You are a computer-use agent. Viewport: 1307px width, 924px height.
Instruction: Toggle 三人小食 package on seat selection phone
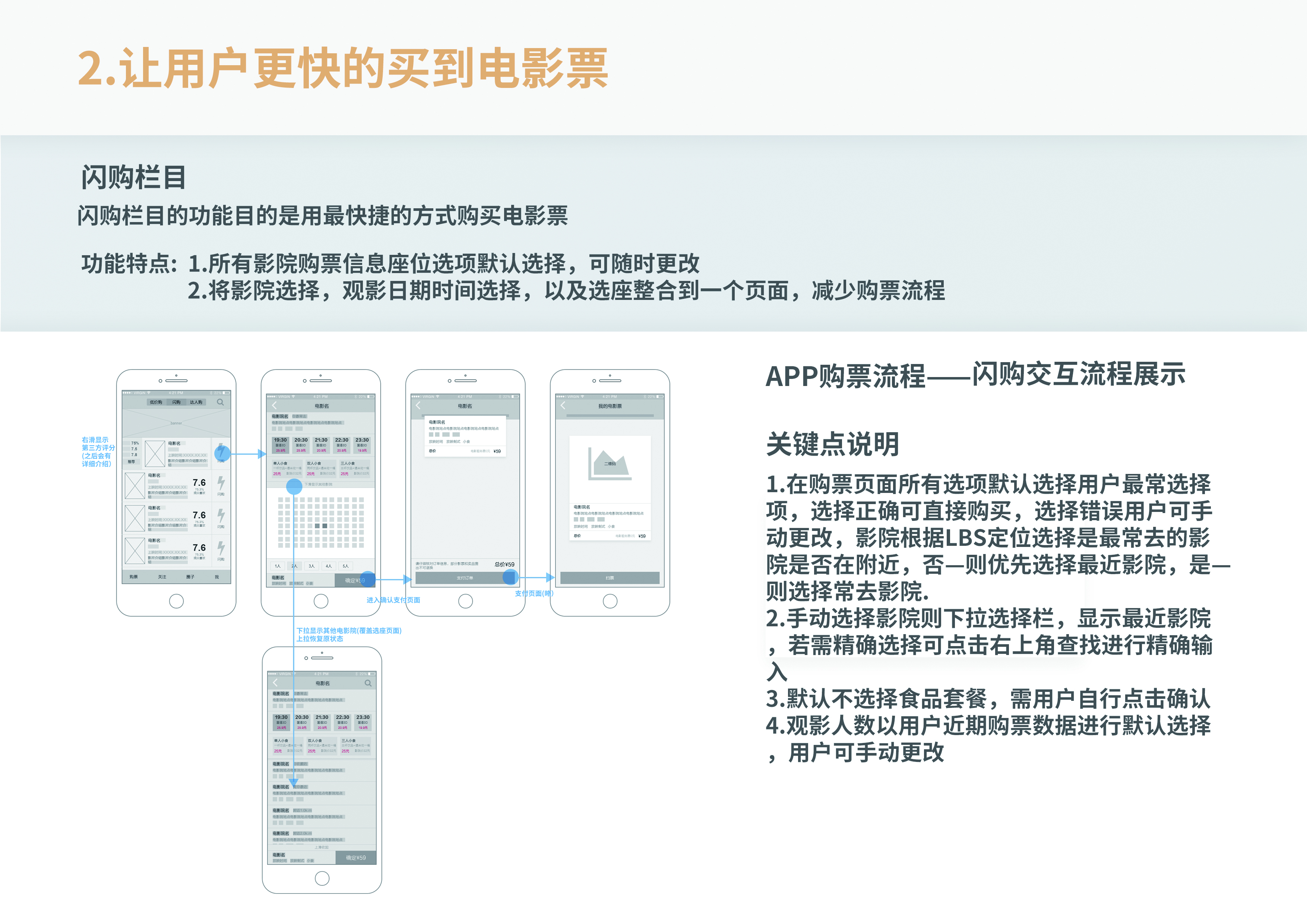pyautogui.click(x=355, y=469)
